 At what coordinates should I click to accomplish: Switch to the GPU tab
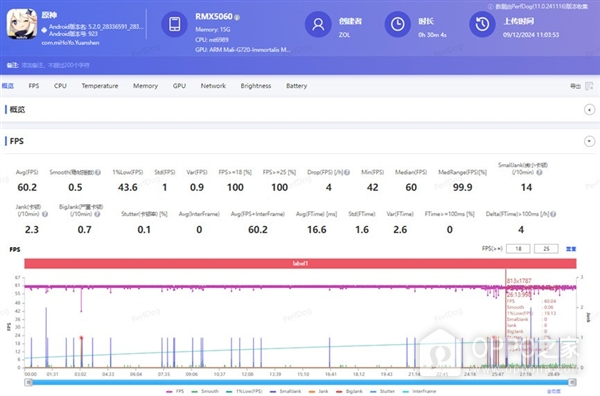pos(179,86)
